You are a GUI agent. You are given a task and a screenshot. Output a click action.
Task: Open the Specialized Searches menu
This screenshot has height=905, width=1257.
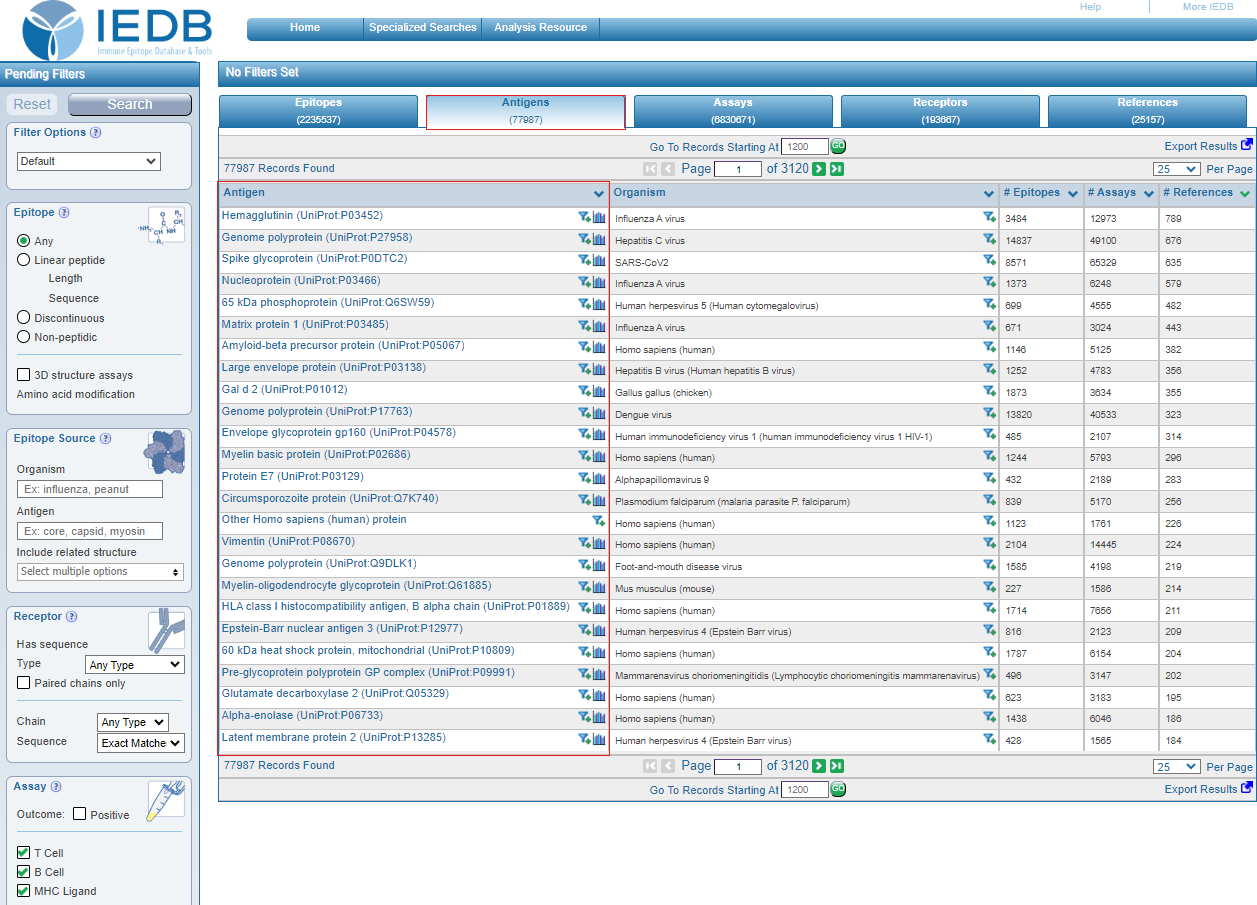coord(422,28)
